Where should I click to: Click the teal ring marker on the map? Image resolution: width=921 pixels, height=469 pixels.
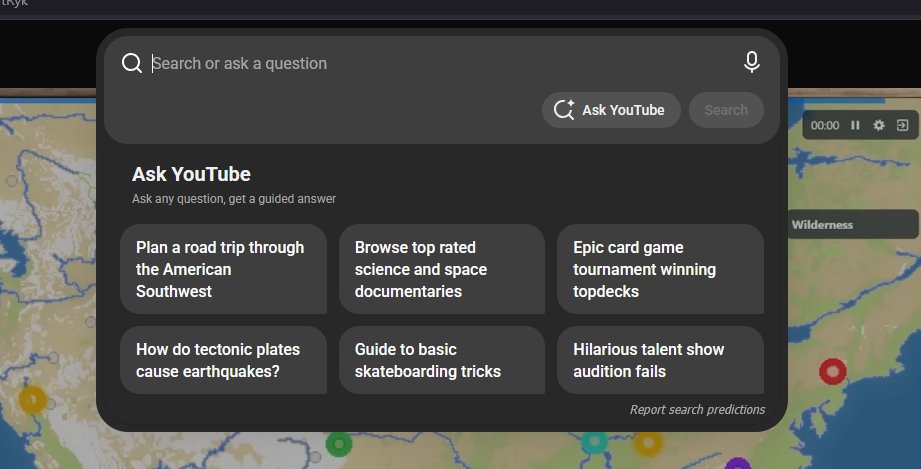tap(594, 441)
